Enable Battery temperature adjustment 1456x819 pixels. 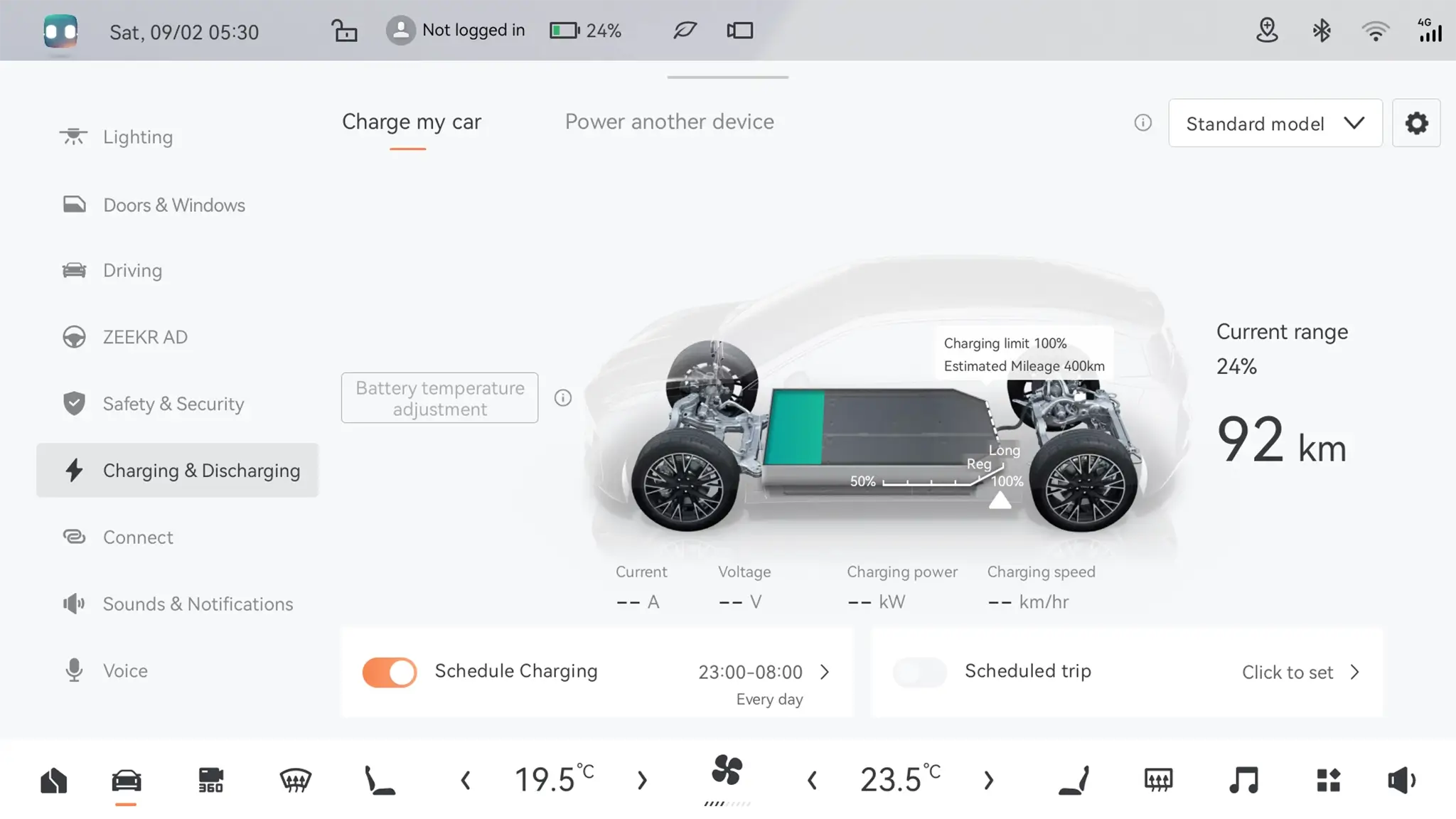tap(440, 398)
